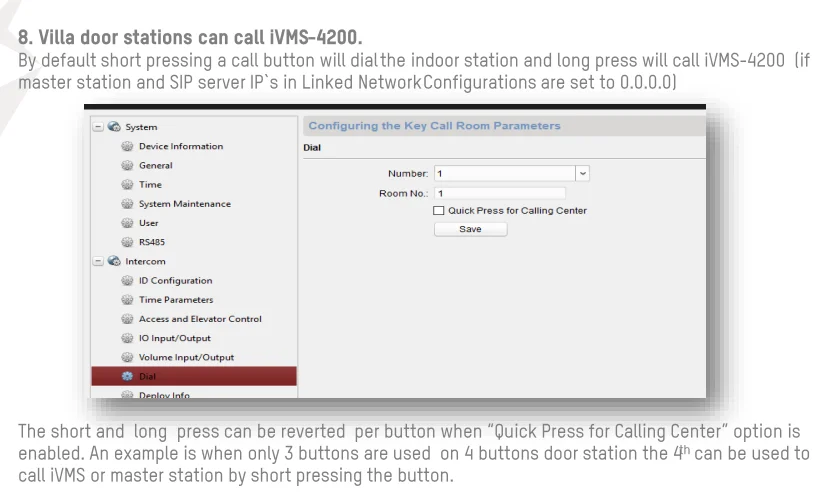Image resolution: width=835 pixels, height=500 pixels.
Task: Select User settings item
Action: pyautogui.click(x=149, y=223)
